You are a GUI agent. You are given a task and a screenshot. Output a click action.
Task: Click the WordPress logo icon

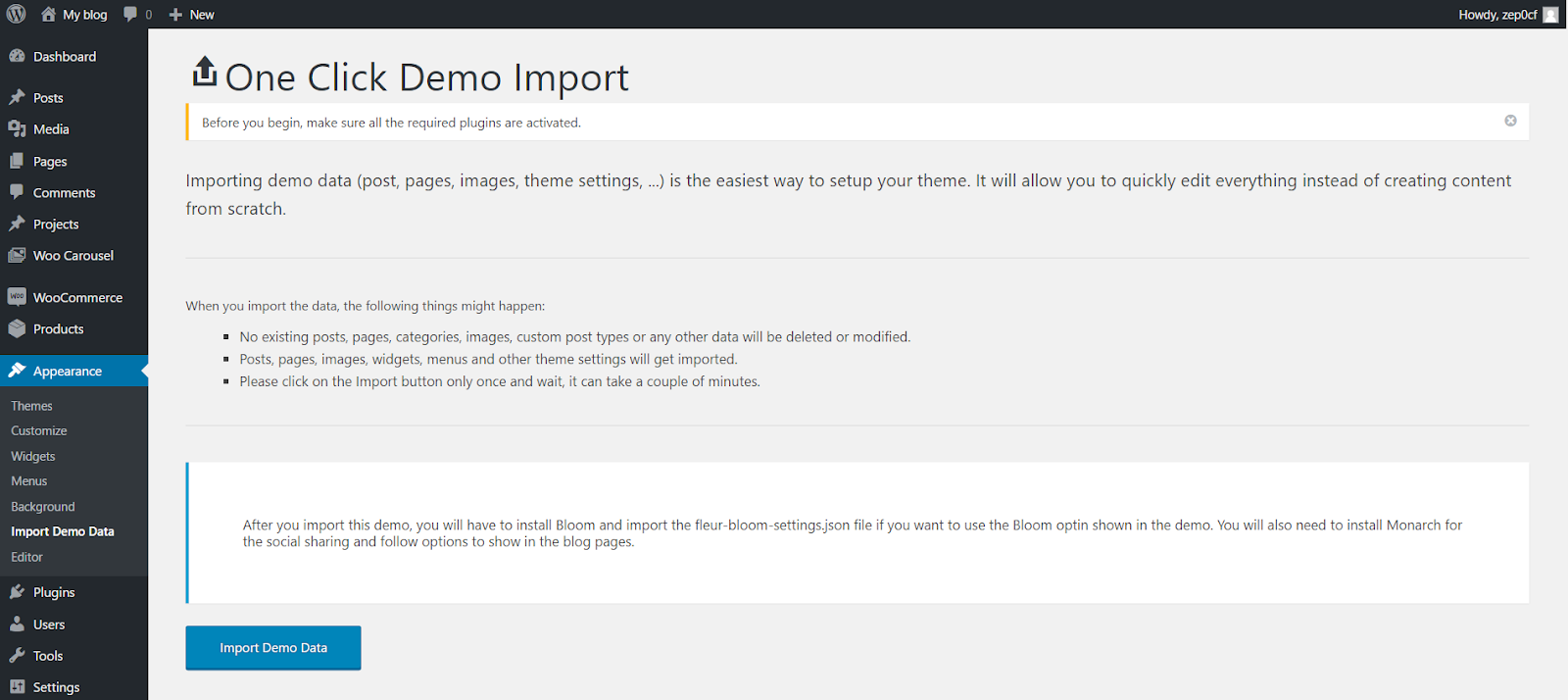[17, 14]
